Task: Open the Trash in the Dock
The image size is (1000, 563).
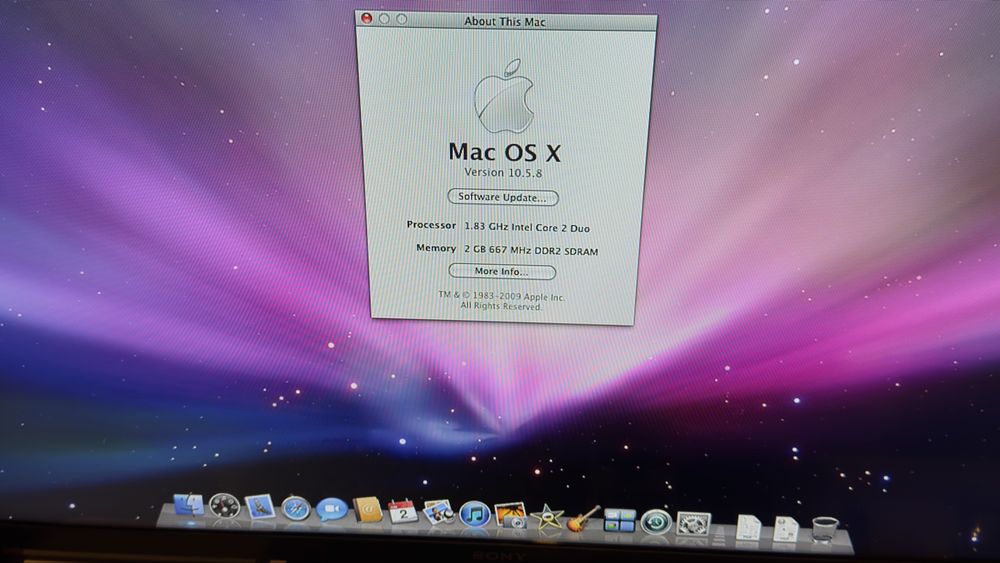Action: [825, 530]
